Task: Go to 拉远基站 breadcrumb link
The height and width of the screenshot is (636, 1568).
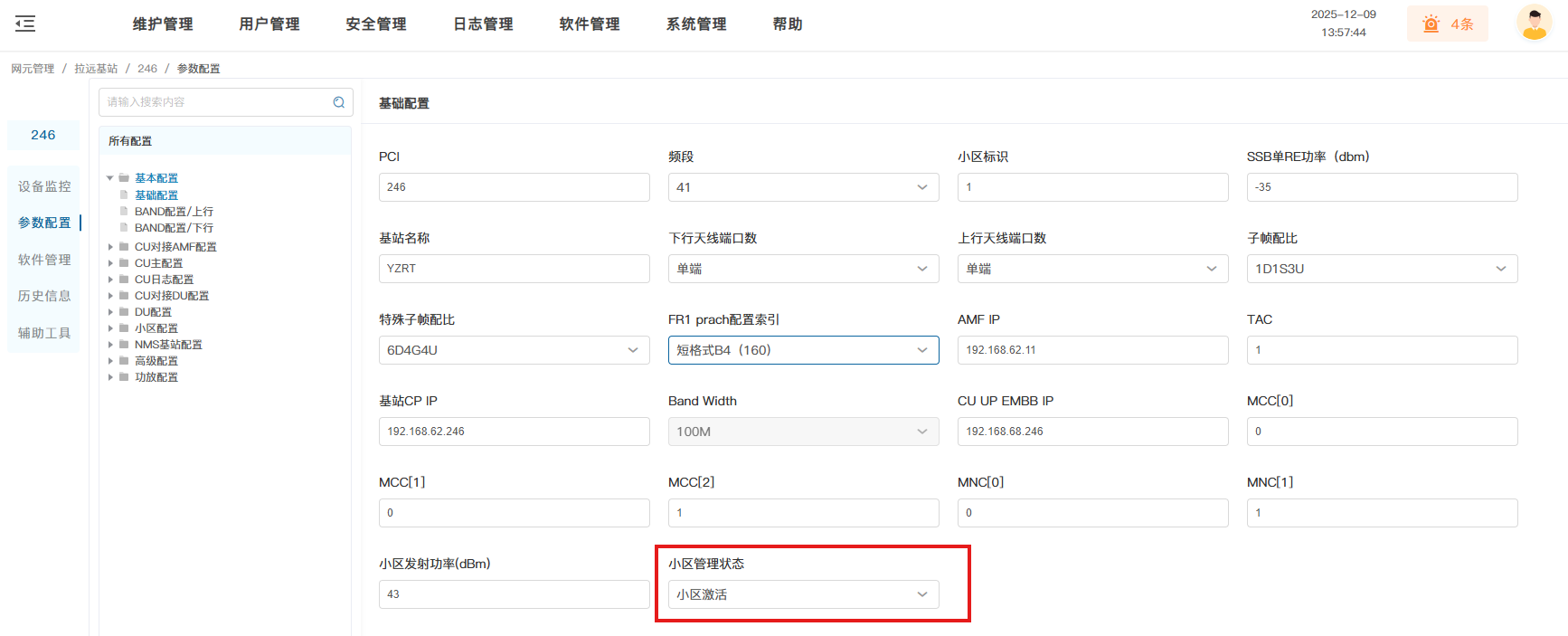Action: [96, 69]
